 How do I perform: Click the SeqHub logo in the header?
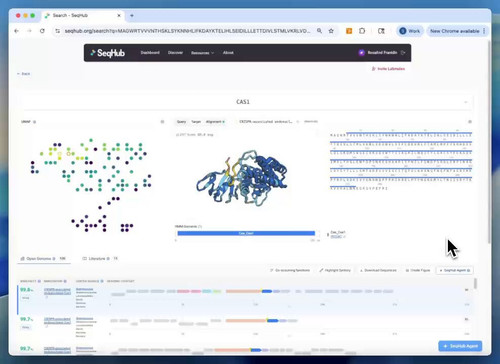pos(108,53)
